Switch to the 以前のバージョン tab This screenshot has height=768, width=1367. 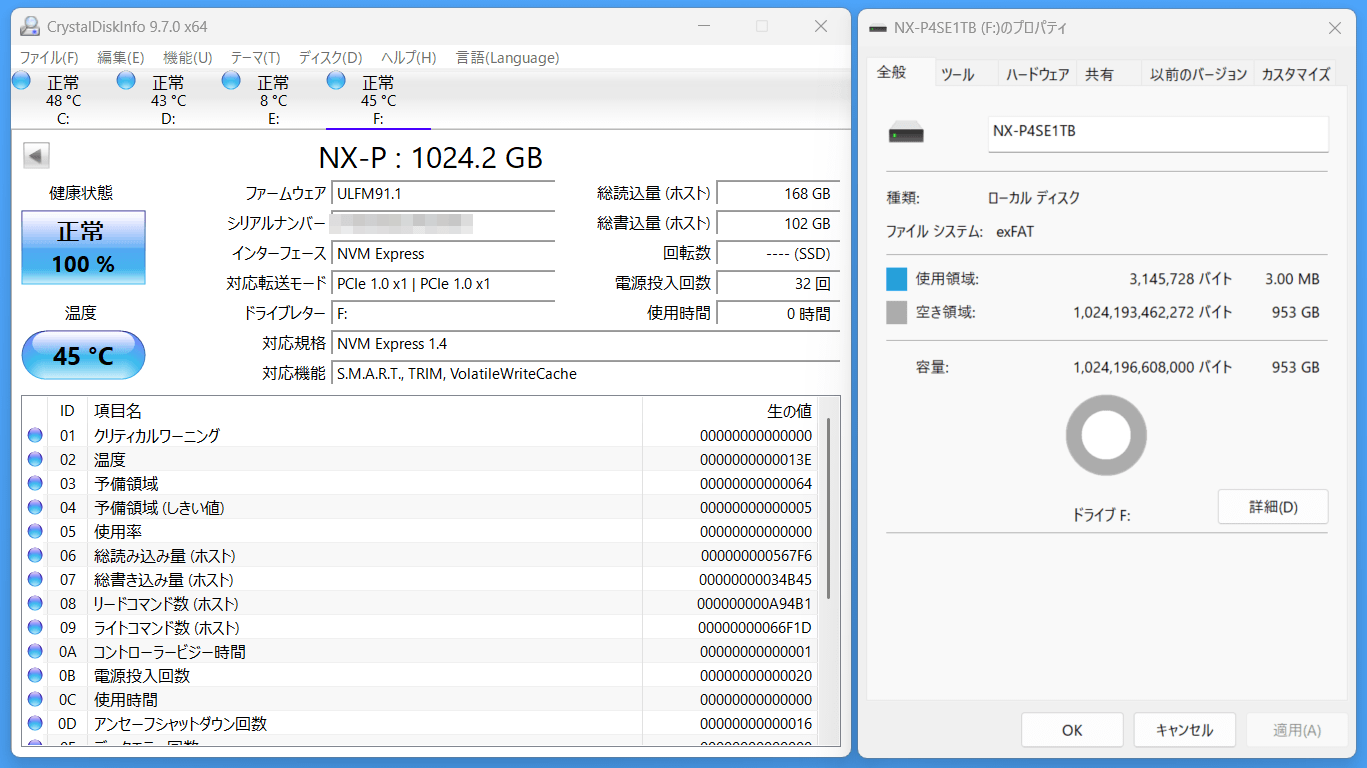pos(1198,74)
